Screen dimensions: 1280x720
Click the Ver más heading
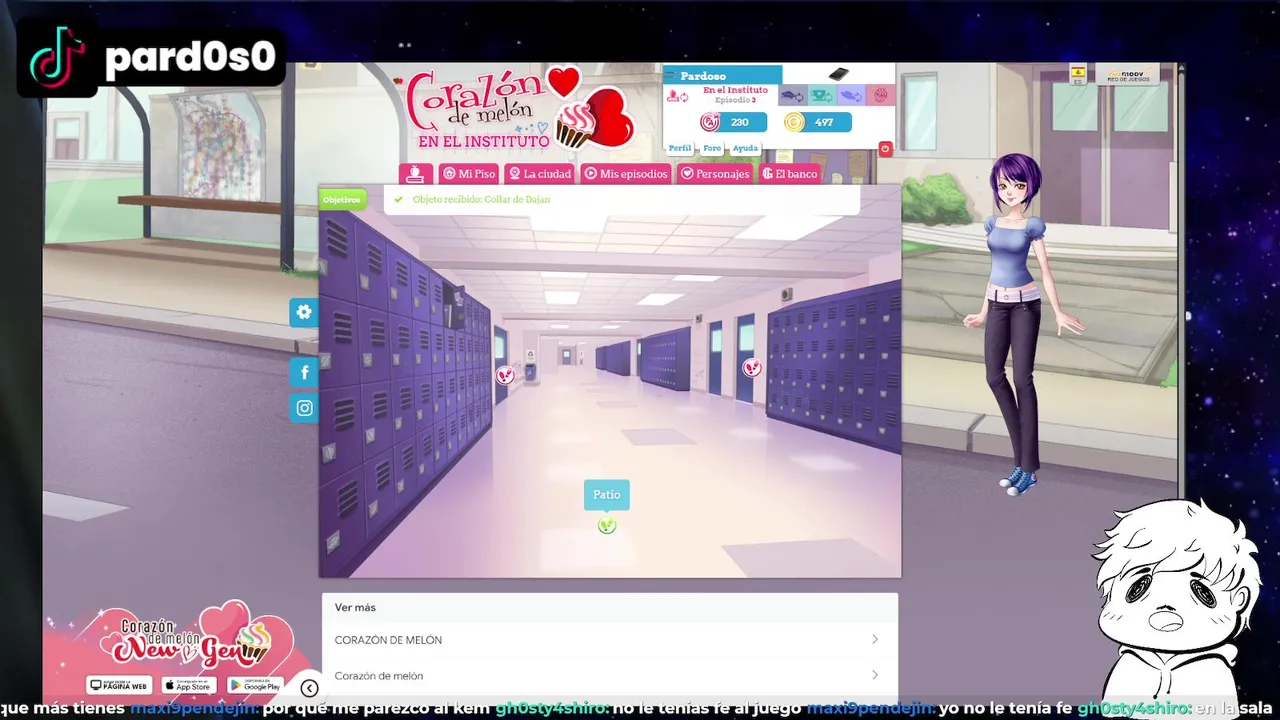[355, 607]
